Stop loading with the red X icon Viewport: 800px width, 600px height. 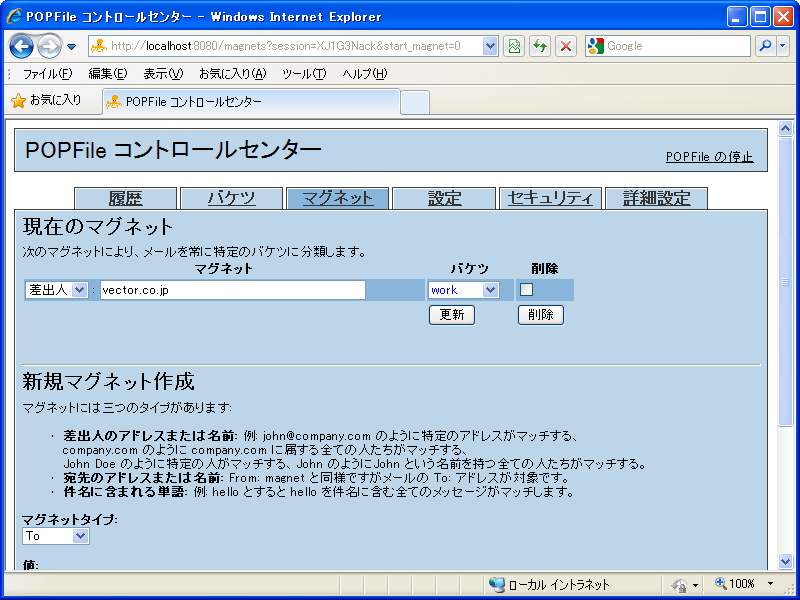[x=565, y=46]
